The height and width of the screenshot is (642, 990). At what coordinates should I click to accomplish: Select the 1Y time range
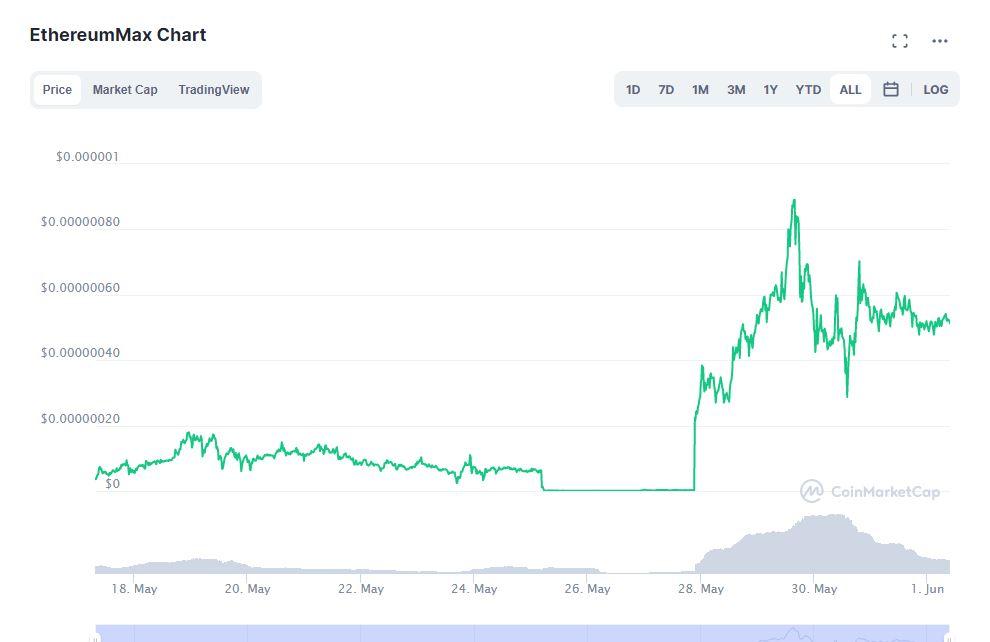(x=770, y=89)
